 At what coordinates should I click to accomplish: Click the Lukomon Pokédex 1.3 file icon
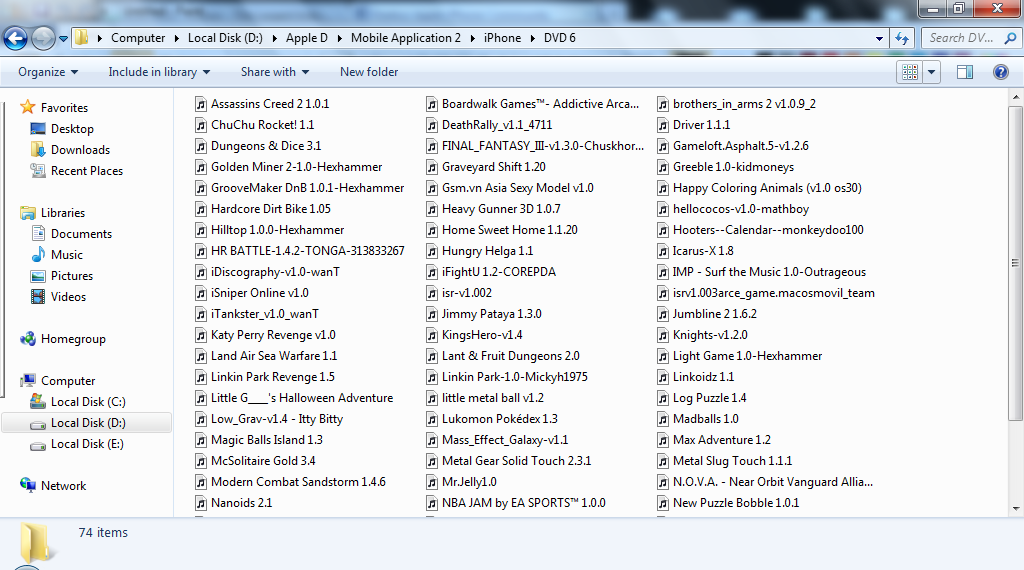pos(432,419)
